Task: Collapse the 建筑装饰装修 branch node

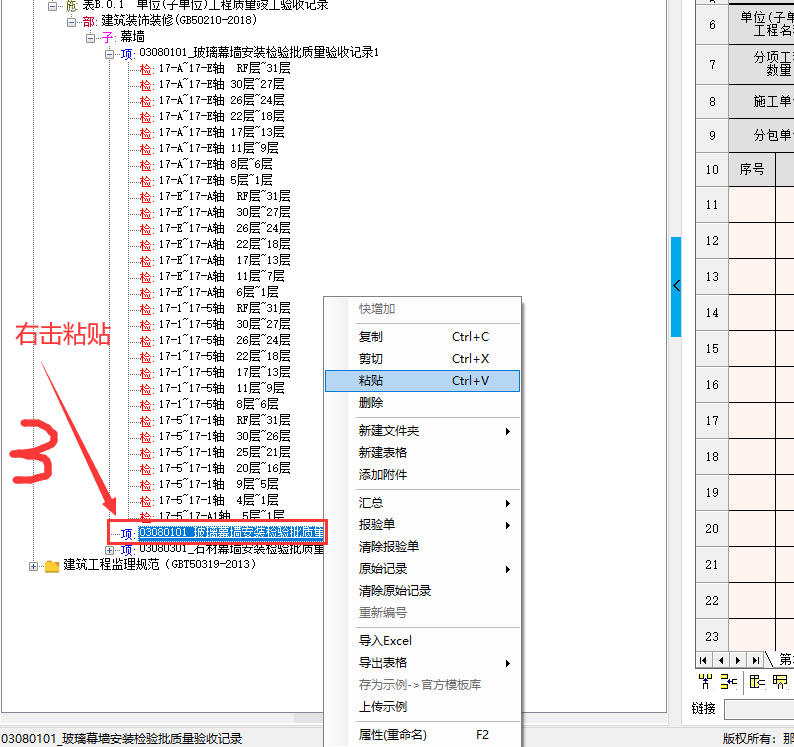Action: [71, 21]
